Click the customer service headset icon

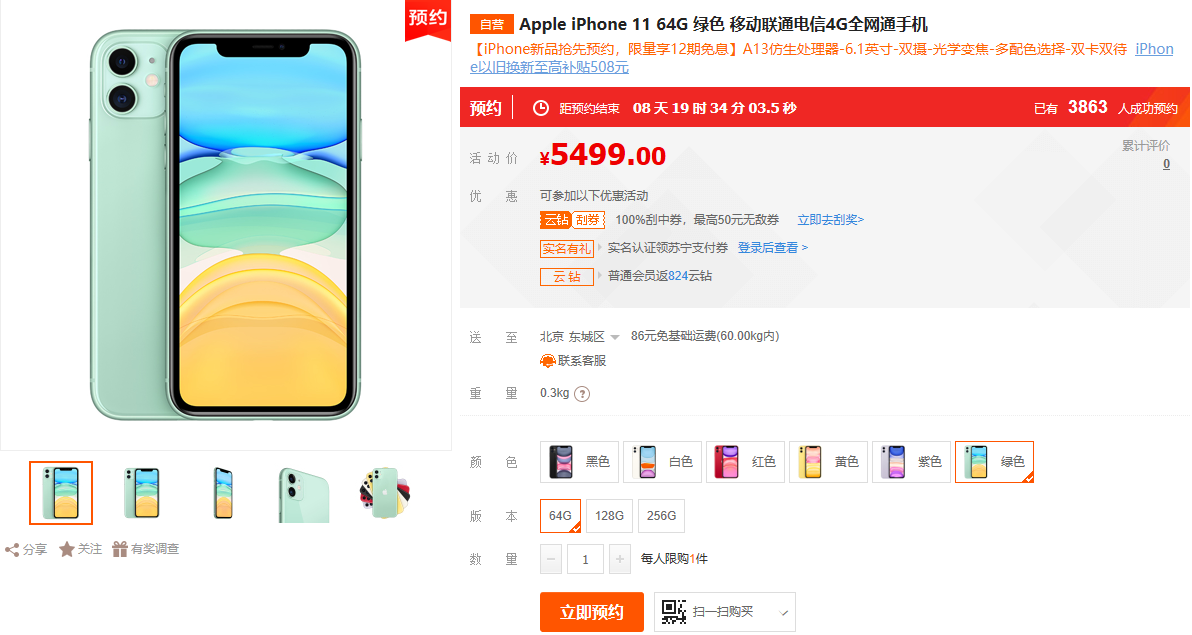pos(547,360)
